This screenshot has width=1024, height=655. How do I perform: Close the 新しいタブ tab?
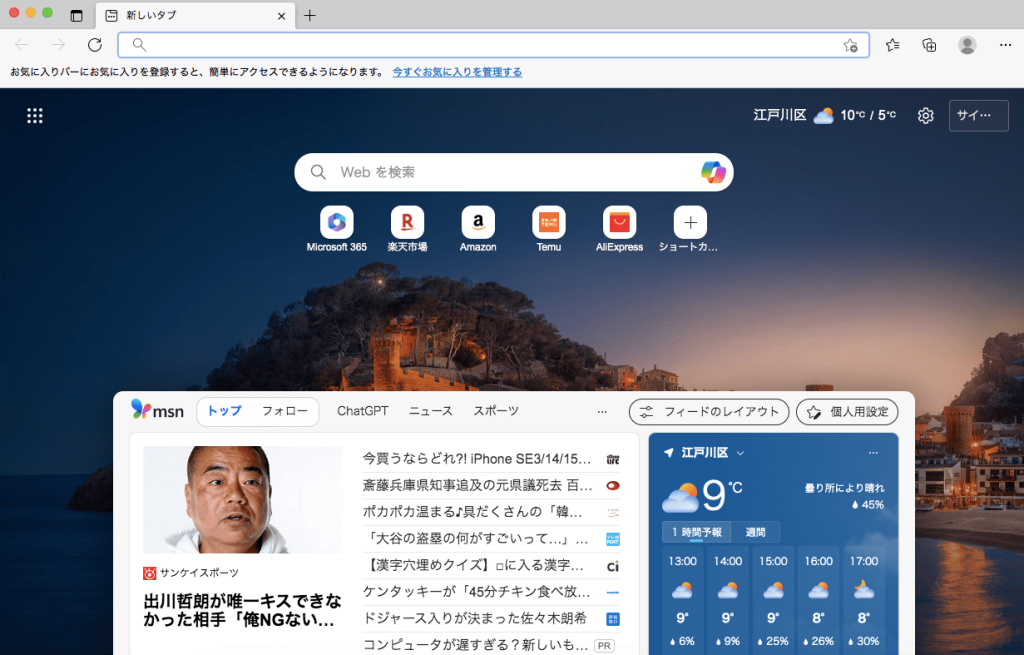[281, 16]
